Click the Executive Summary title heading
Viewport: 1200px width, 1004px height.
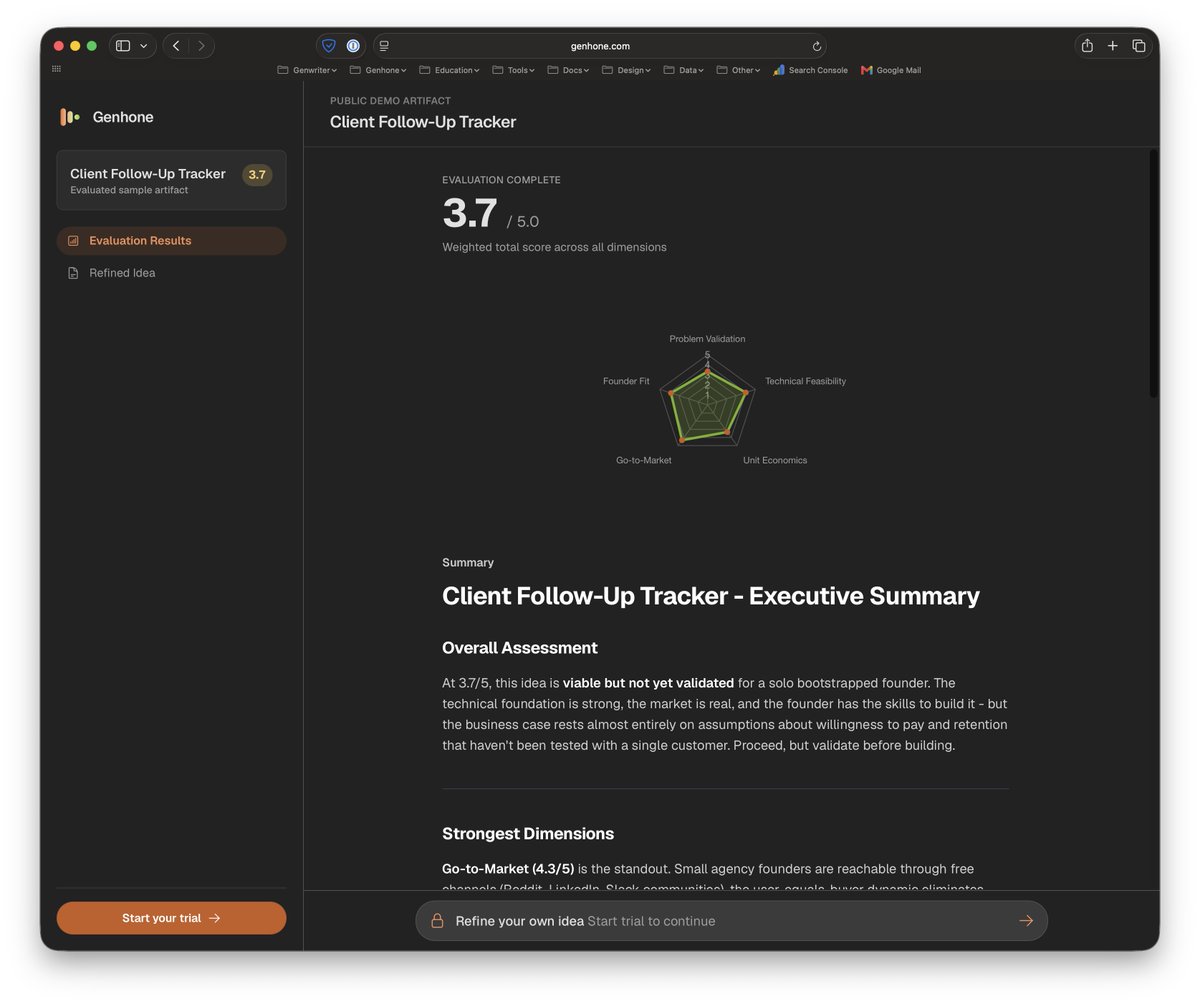click(711, 596)
